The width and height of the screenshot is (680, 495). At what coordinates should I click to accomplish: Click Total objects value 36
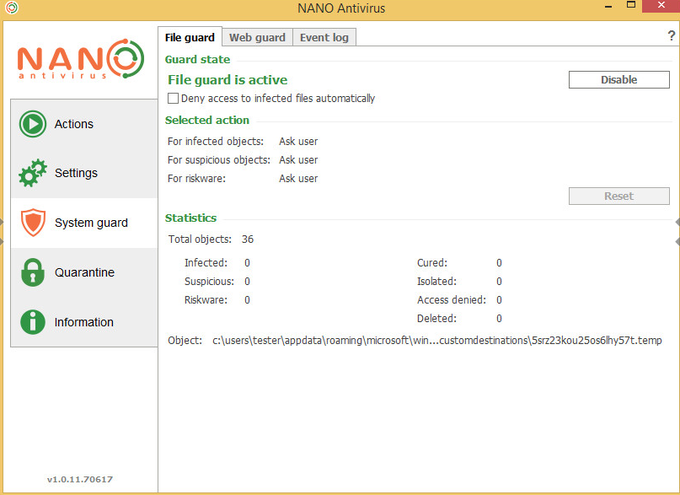[248, 239]
